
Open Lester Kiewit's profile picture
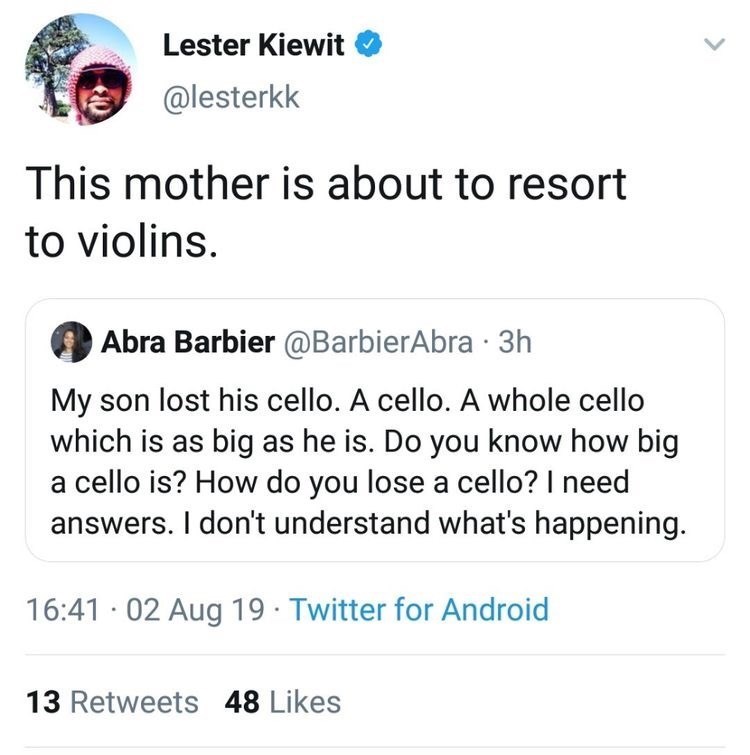point(79,71)
